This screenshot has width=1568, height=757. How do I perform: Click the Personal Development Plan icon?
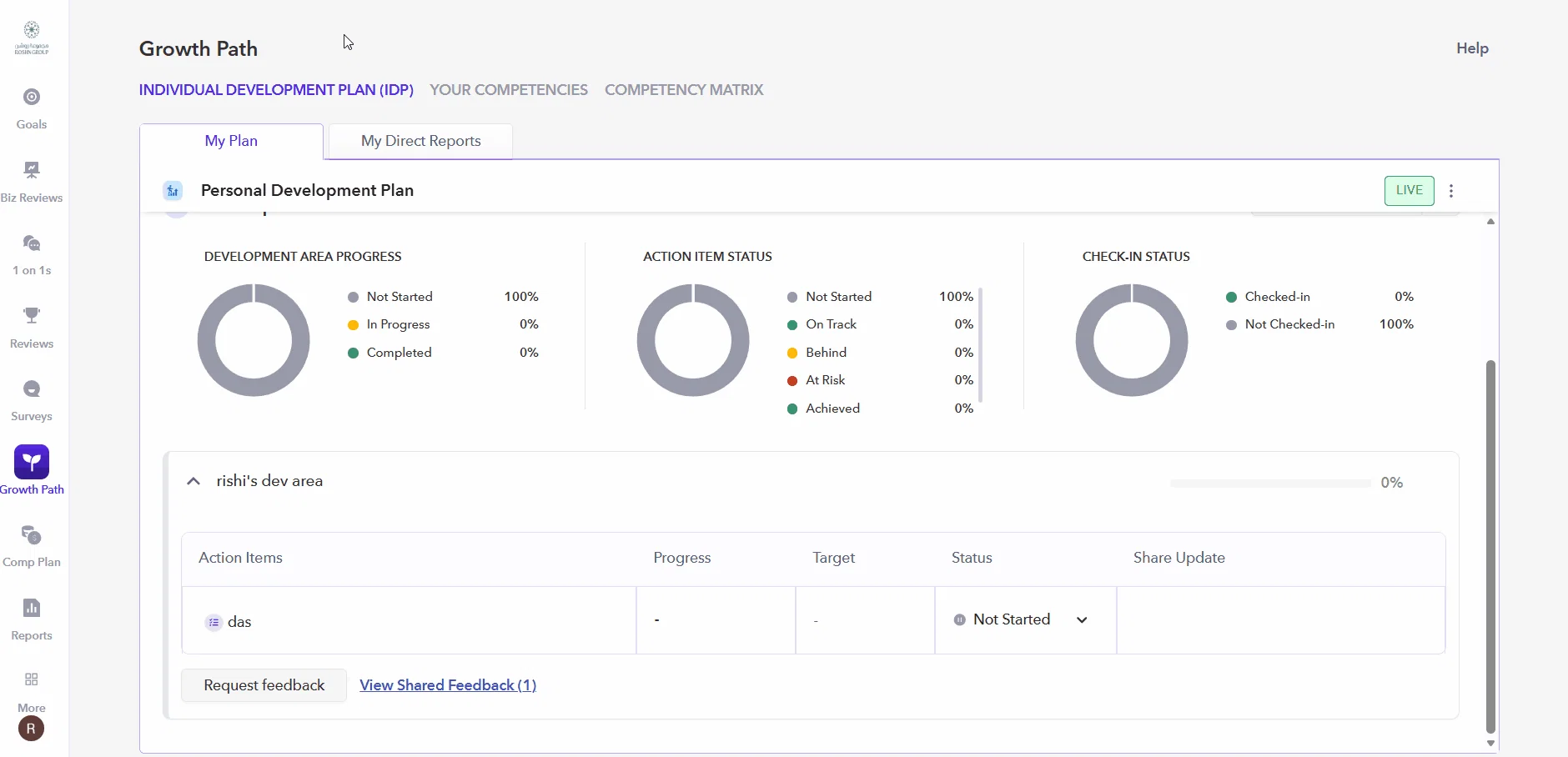[173, 191]
